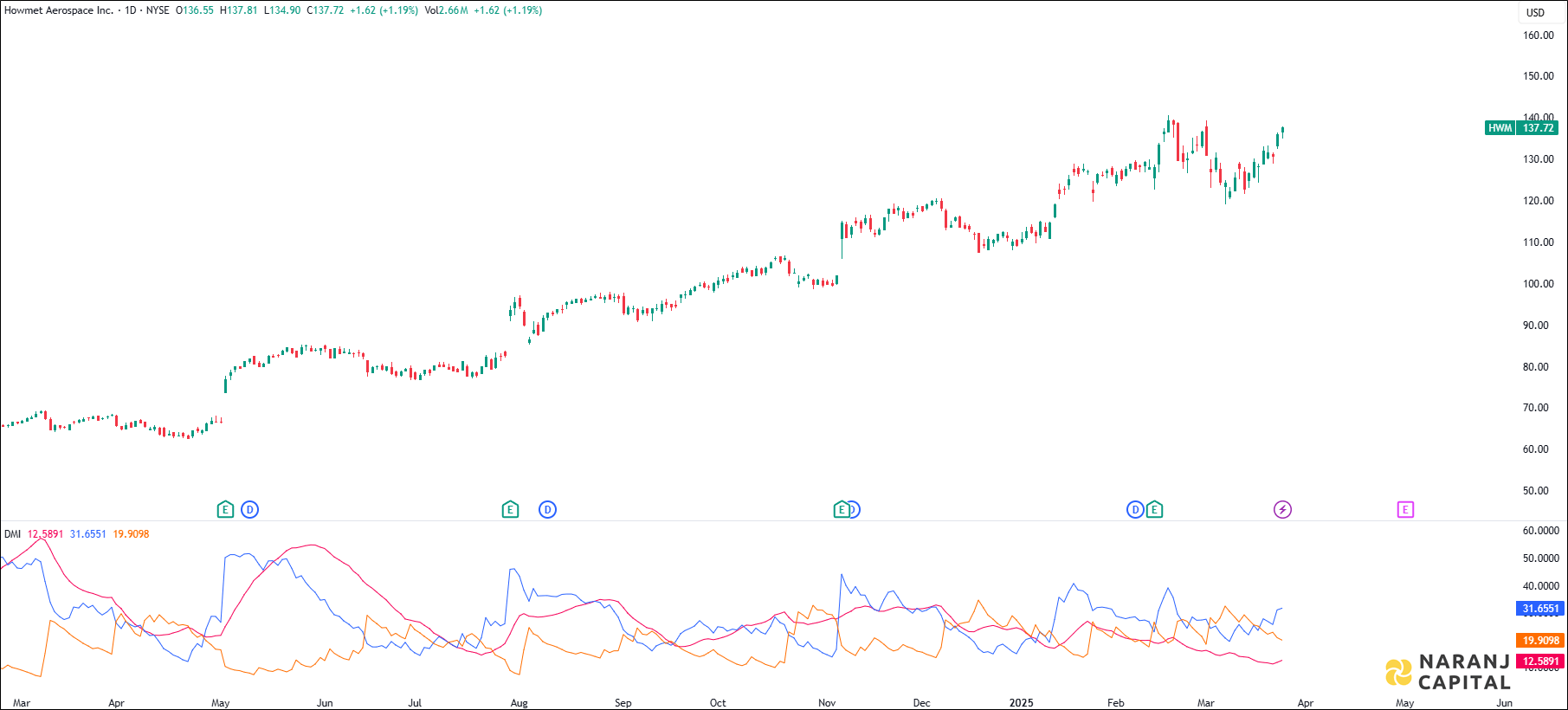Click the Vol 2.66M volume reading
The image size is (1568, 710).
pos(447,10)
